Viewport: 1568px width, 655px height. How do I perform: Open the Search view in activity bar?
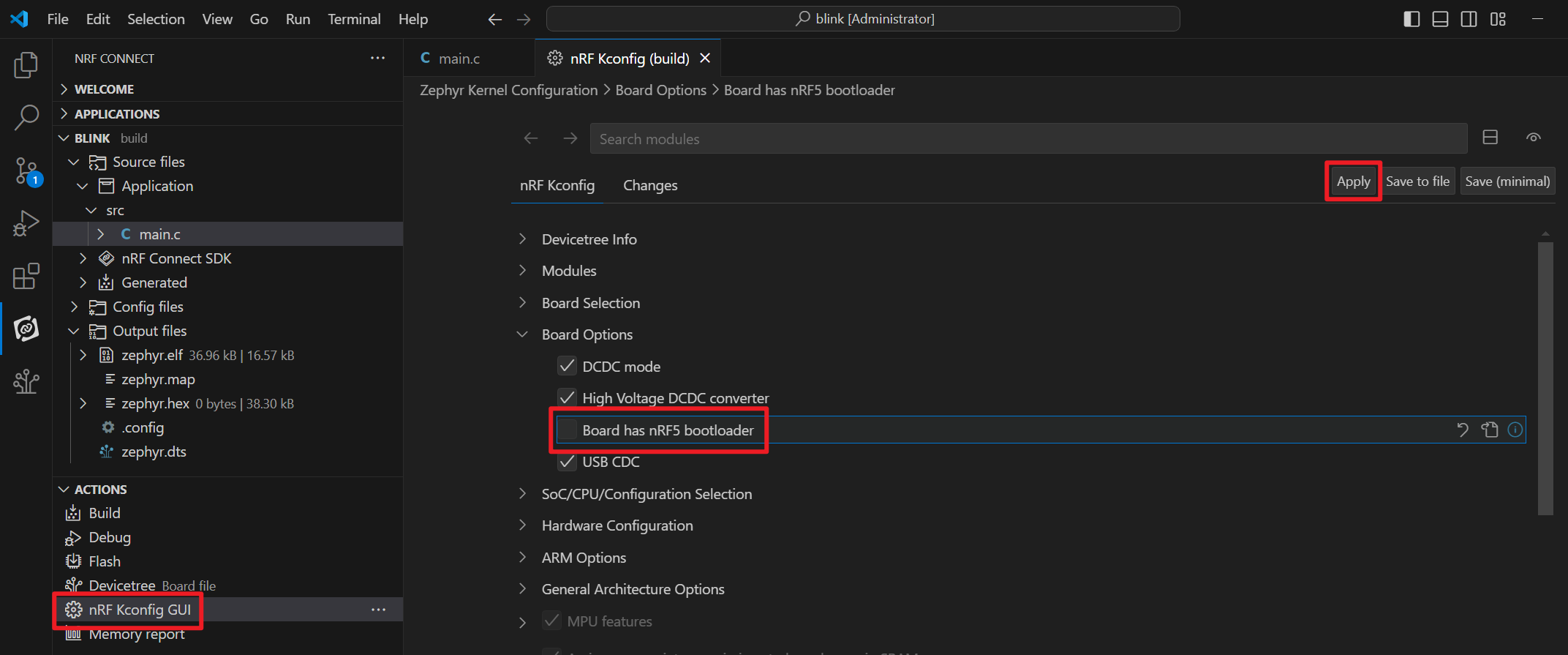coord(26,117)
